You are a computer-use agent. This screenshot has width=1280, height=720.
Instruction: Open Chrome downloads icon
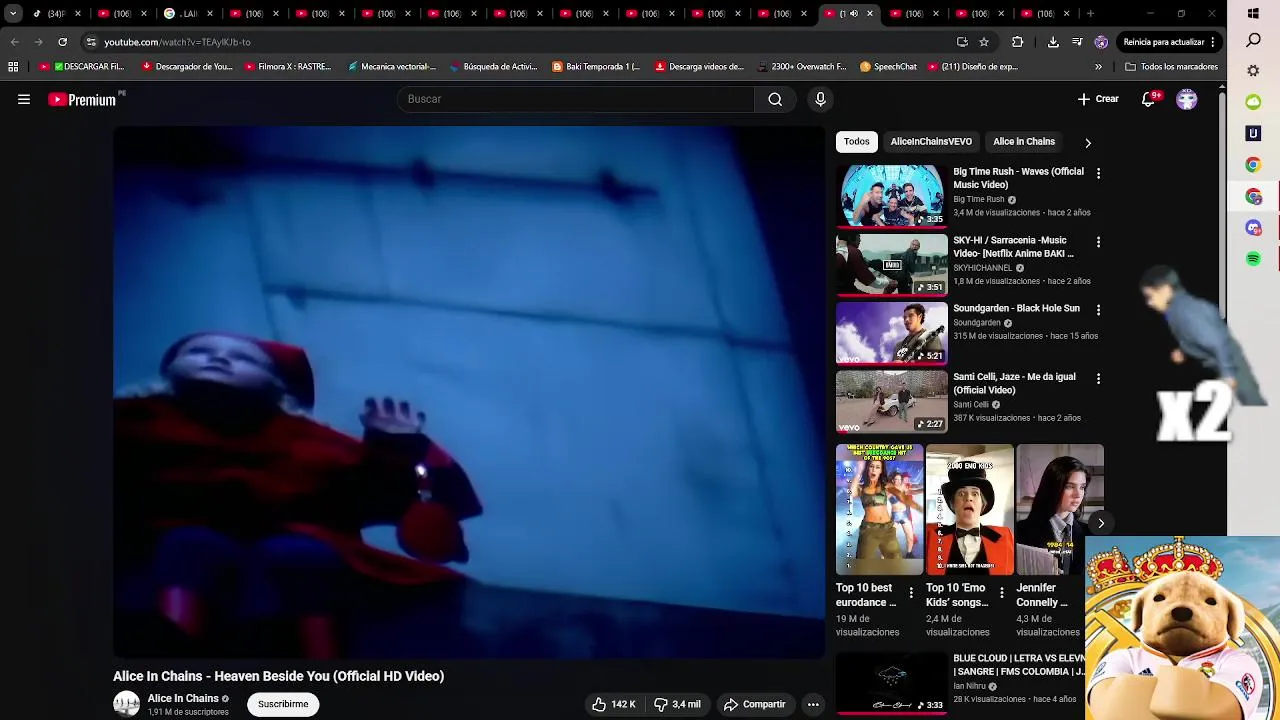click(1053, 42)
